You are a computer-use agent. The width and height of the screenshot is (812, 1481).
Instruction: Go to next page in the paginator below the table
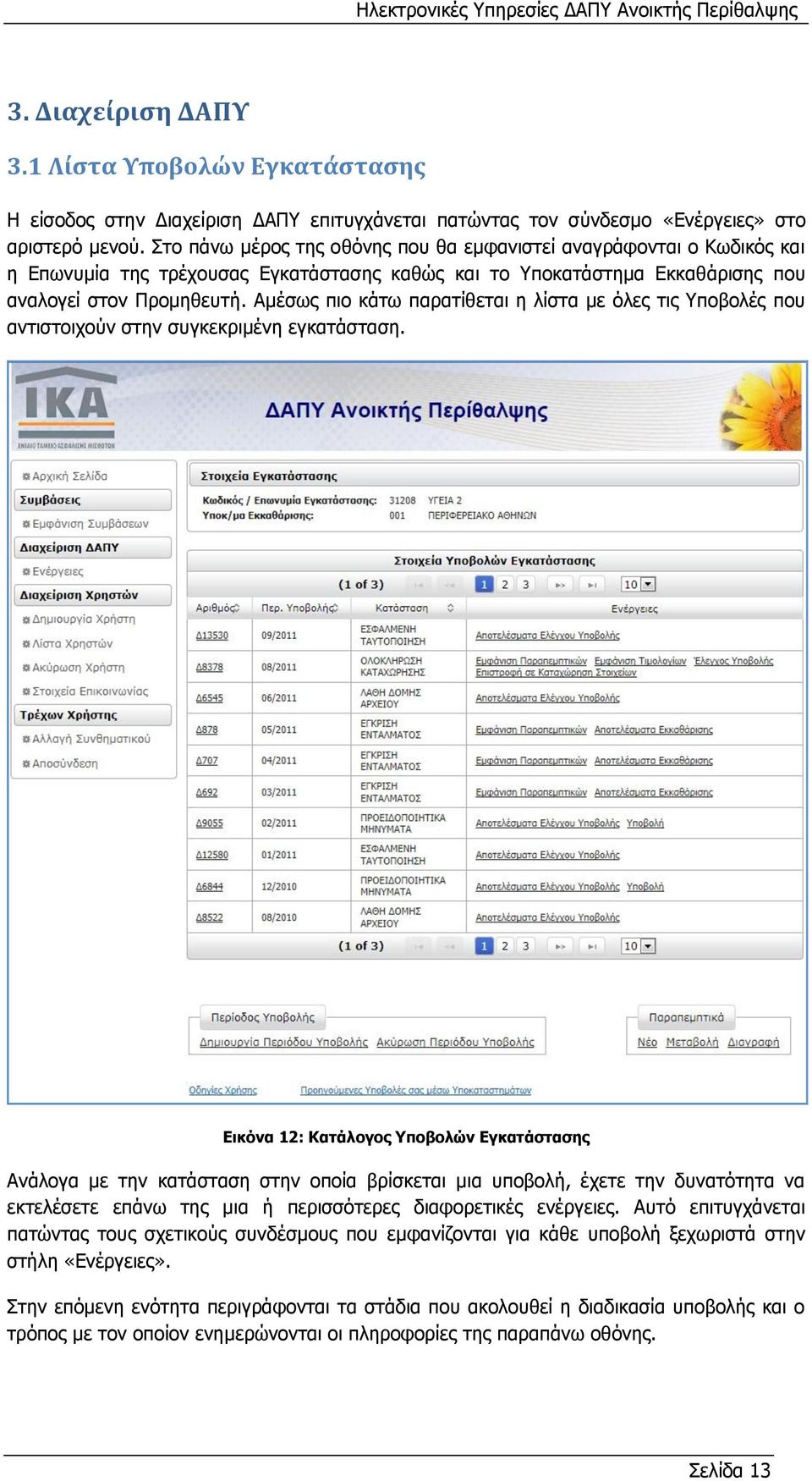pyautogui.click(x=560, y=946)
